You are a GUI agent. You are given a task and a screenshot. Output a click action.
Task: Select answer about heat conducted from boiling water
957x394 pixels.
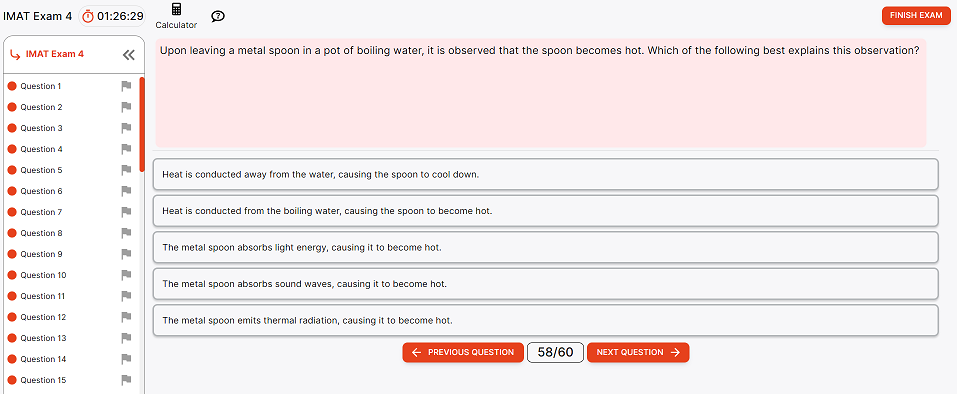545,211
